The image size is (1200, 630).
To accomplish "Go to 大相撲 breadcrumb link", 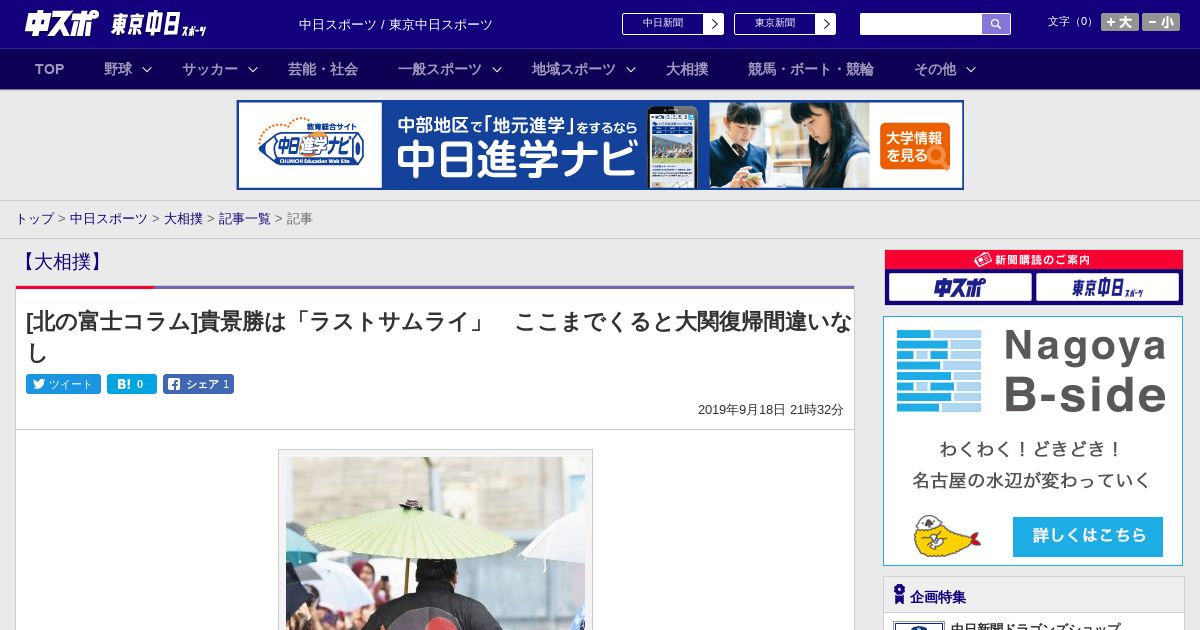I will click(x=183, y=218).
